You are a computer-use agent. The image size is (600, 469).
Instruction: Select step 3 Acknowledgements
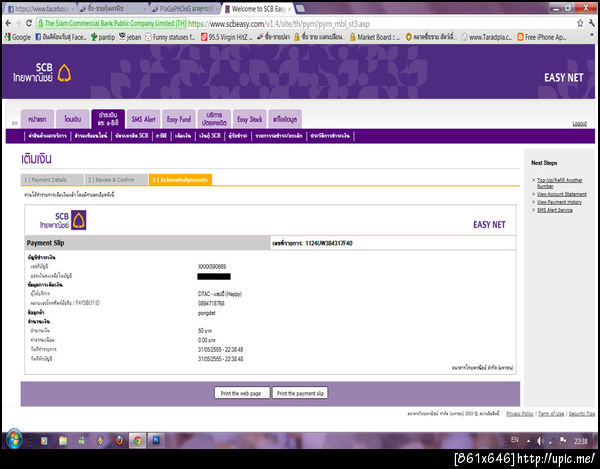coord(180,179)
